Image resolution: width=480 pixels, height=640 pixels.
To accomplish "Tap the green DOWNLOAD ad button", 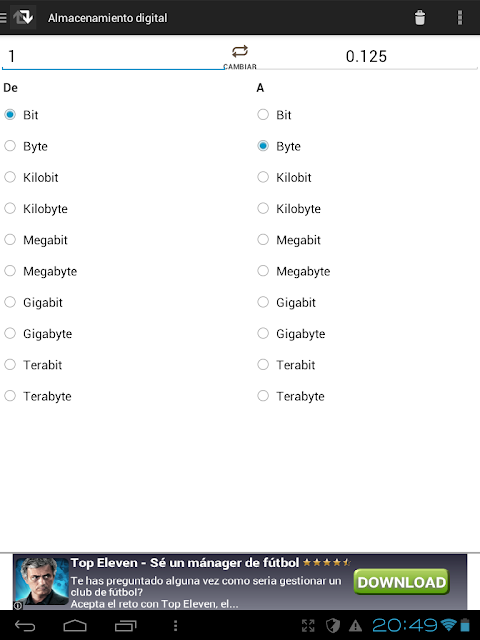I will (402, 582).
